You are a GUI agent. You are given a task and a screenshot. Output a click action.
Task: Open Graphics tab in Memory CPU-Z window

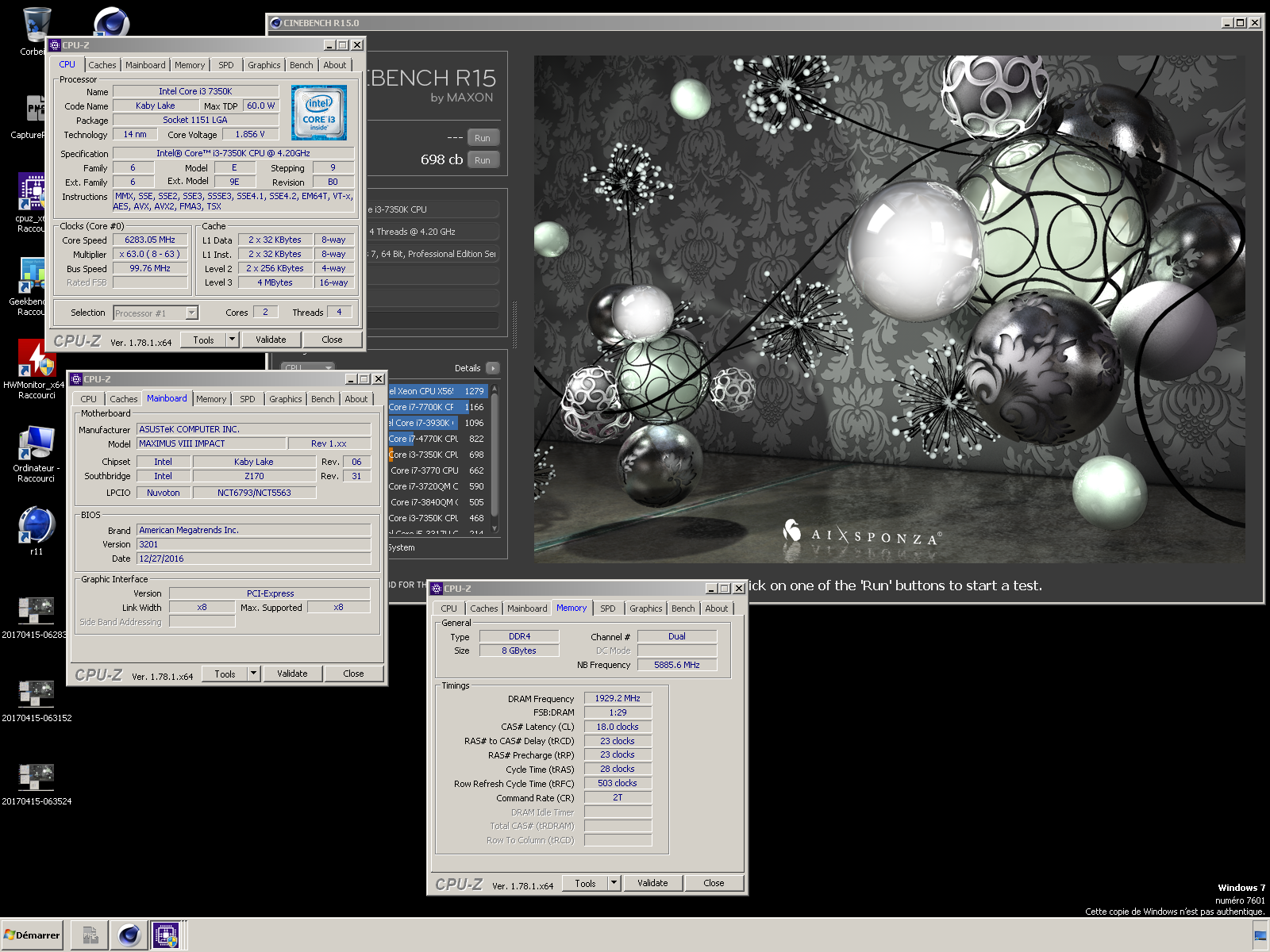(646, 608)
